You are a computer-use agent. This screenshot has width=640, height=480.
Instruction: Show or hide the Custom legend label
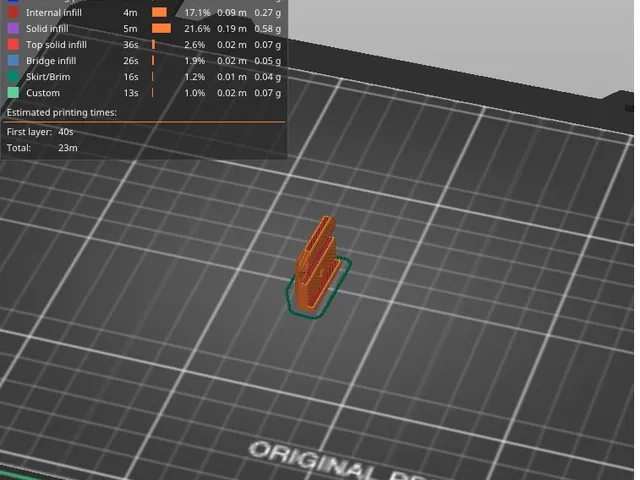[x=43, y=93]
